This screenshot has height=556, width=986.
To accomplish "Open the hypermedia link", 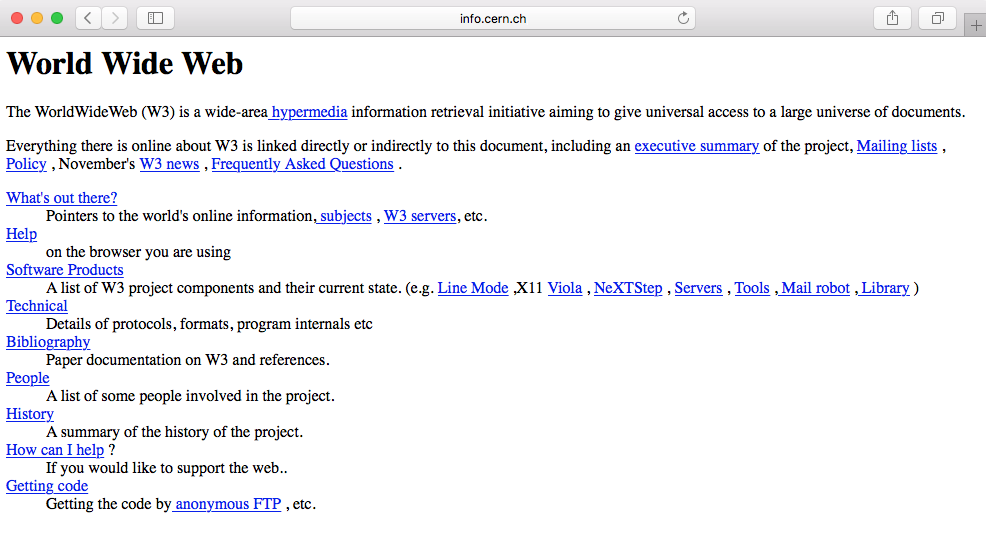I will (x=309, y=112).
